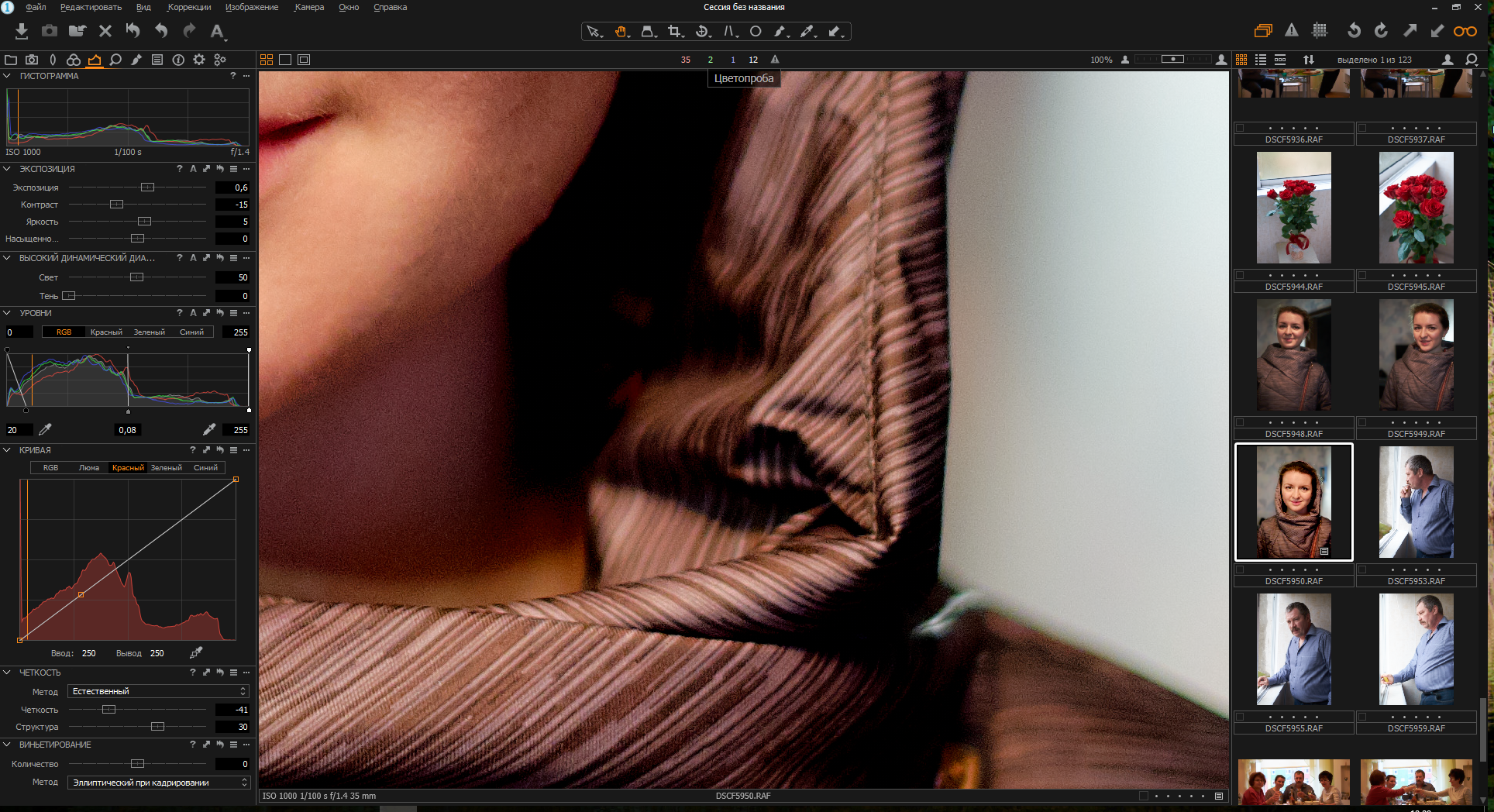The width and height of the screenshot is (1494, 812).
Task: Click the browser search magnifier icon
Action: pos(1472,60)
